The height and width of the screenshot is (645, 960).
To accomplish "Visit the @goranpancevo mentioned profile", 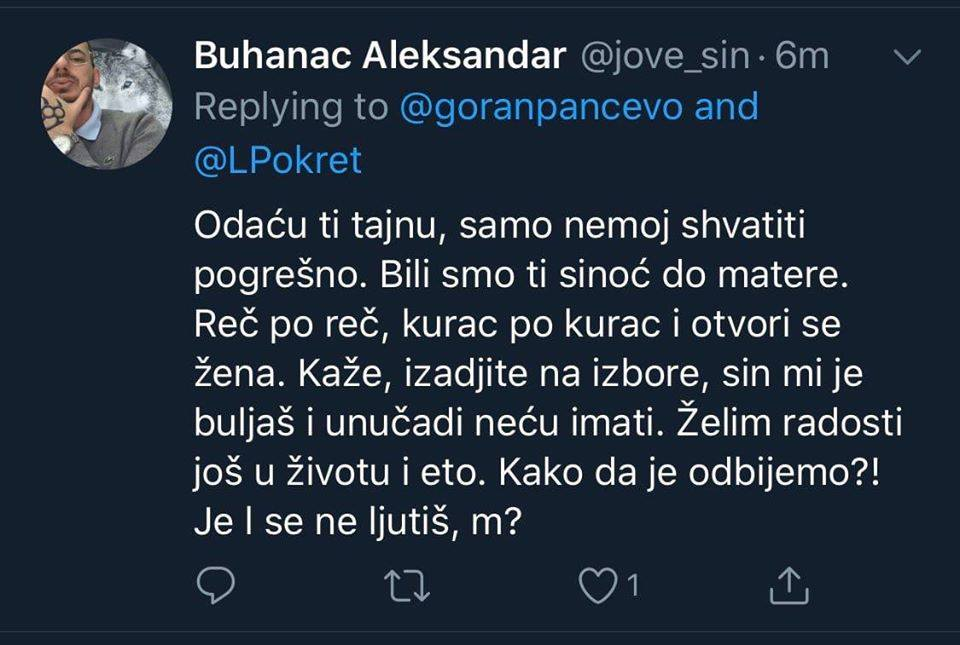I will pyautogui.click(x=541, y=108).
